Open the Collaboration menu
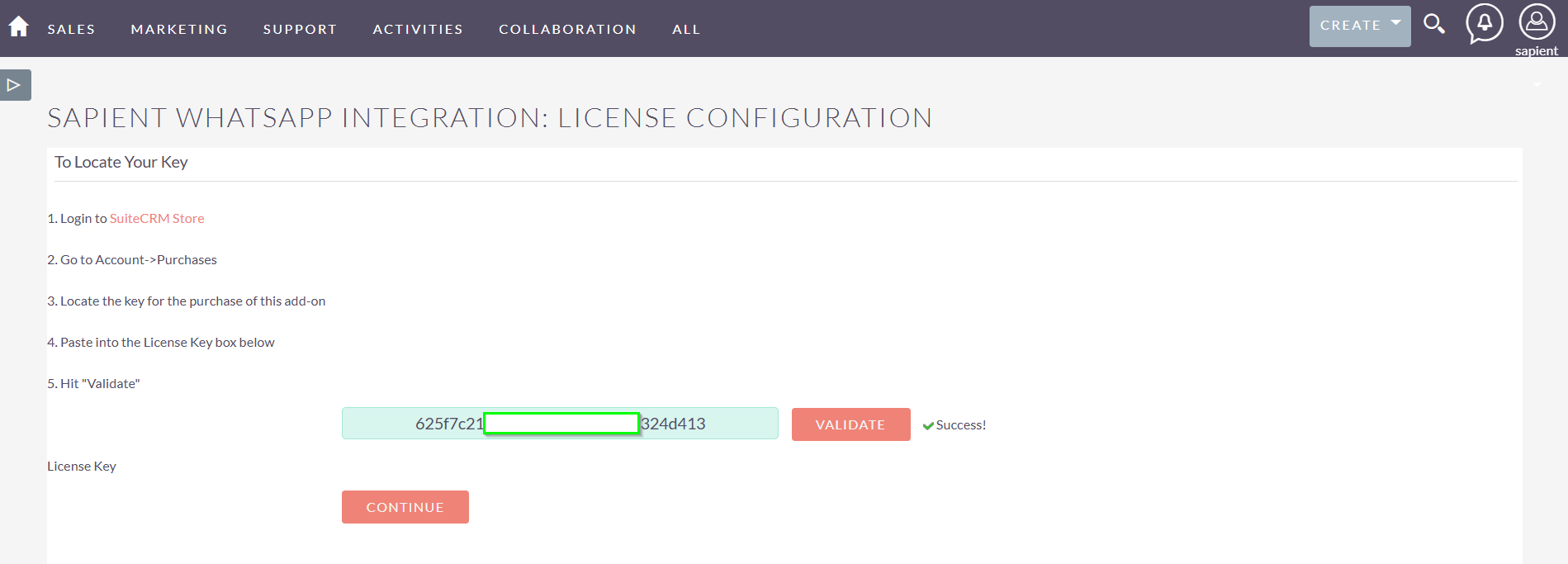The width and height of the screenshot is (1568, 564). coord(567,29)
